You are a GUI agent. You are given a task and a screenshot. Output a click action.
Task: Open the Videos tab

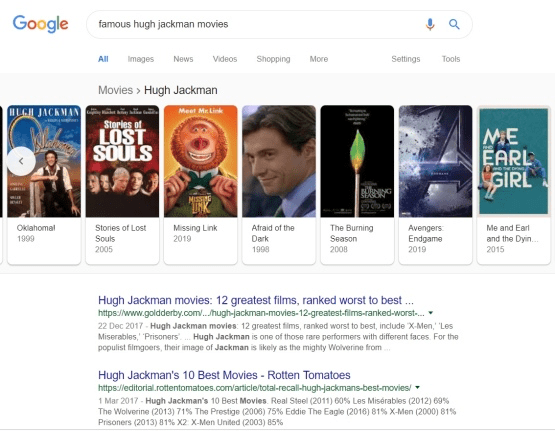[x=225, y=59]
